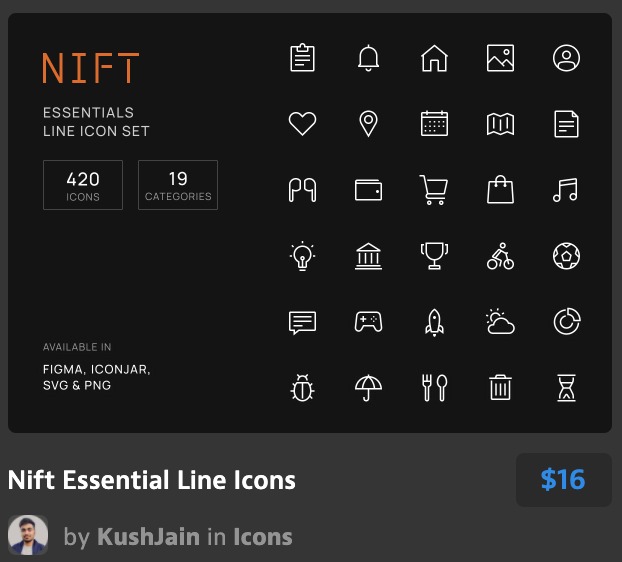Click the bell notification icon

368,58
